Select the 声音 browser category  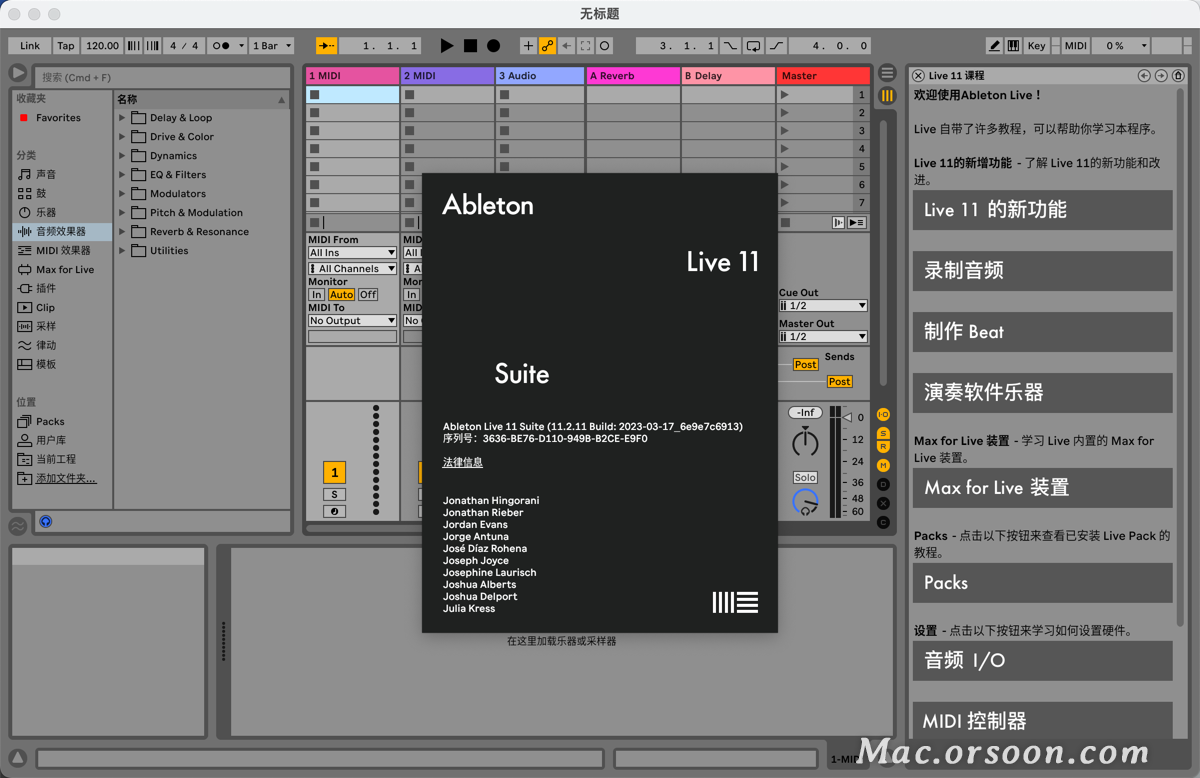[x=46, y=174]
